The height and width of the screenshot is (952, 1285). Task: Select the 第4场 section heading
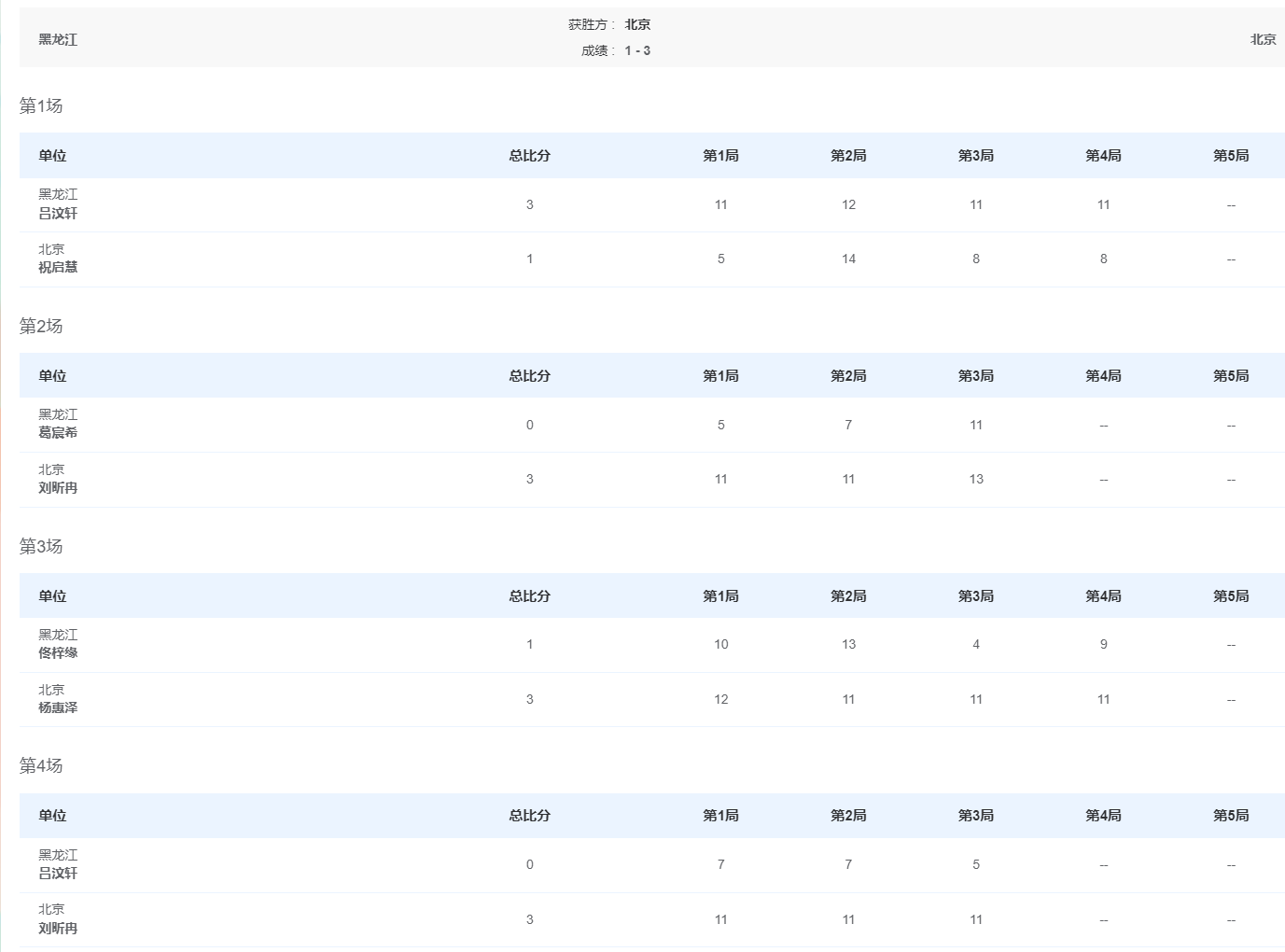tap(41, 766)
